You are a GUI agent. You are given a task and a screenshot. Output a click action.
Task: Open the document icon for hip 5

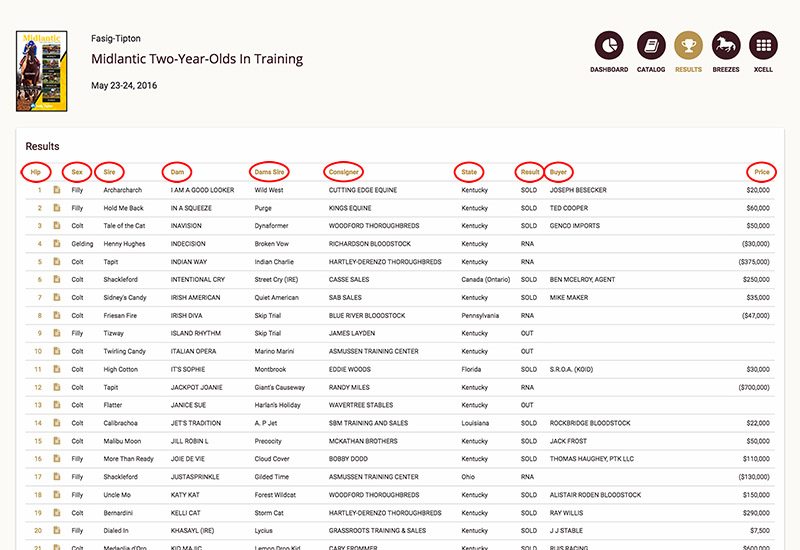(57, 261)
